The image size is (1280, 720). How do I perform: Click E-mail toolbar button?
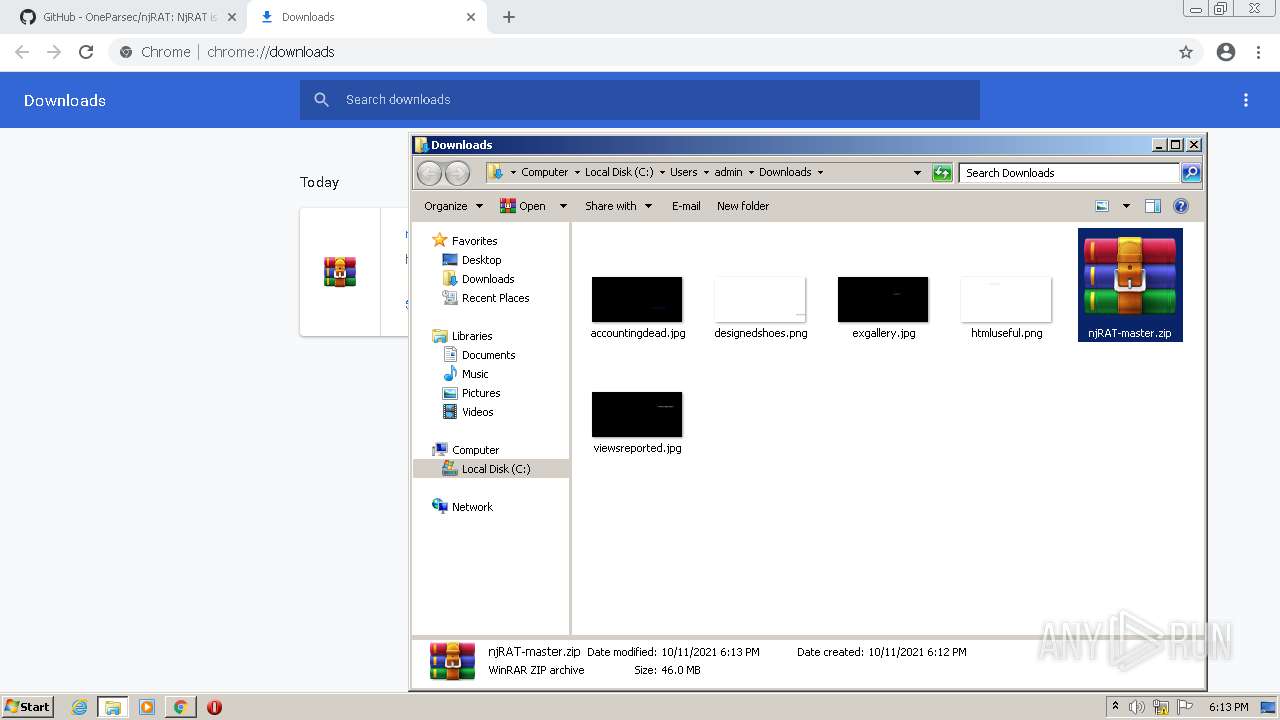point(686,206)
